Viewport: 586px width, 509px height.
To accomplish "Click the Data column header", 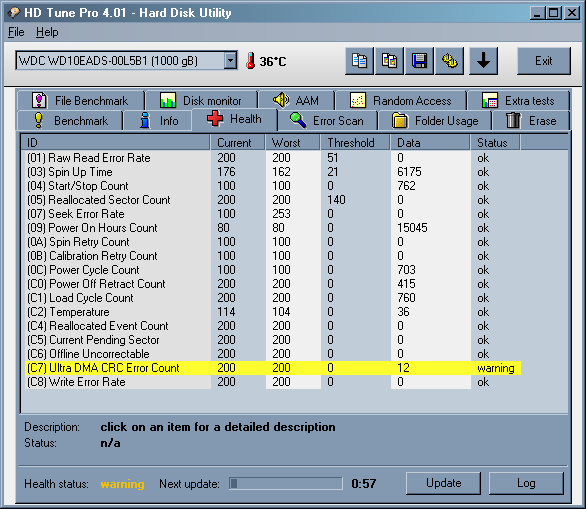I will [430, 143].
